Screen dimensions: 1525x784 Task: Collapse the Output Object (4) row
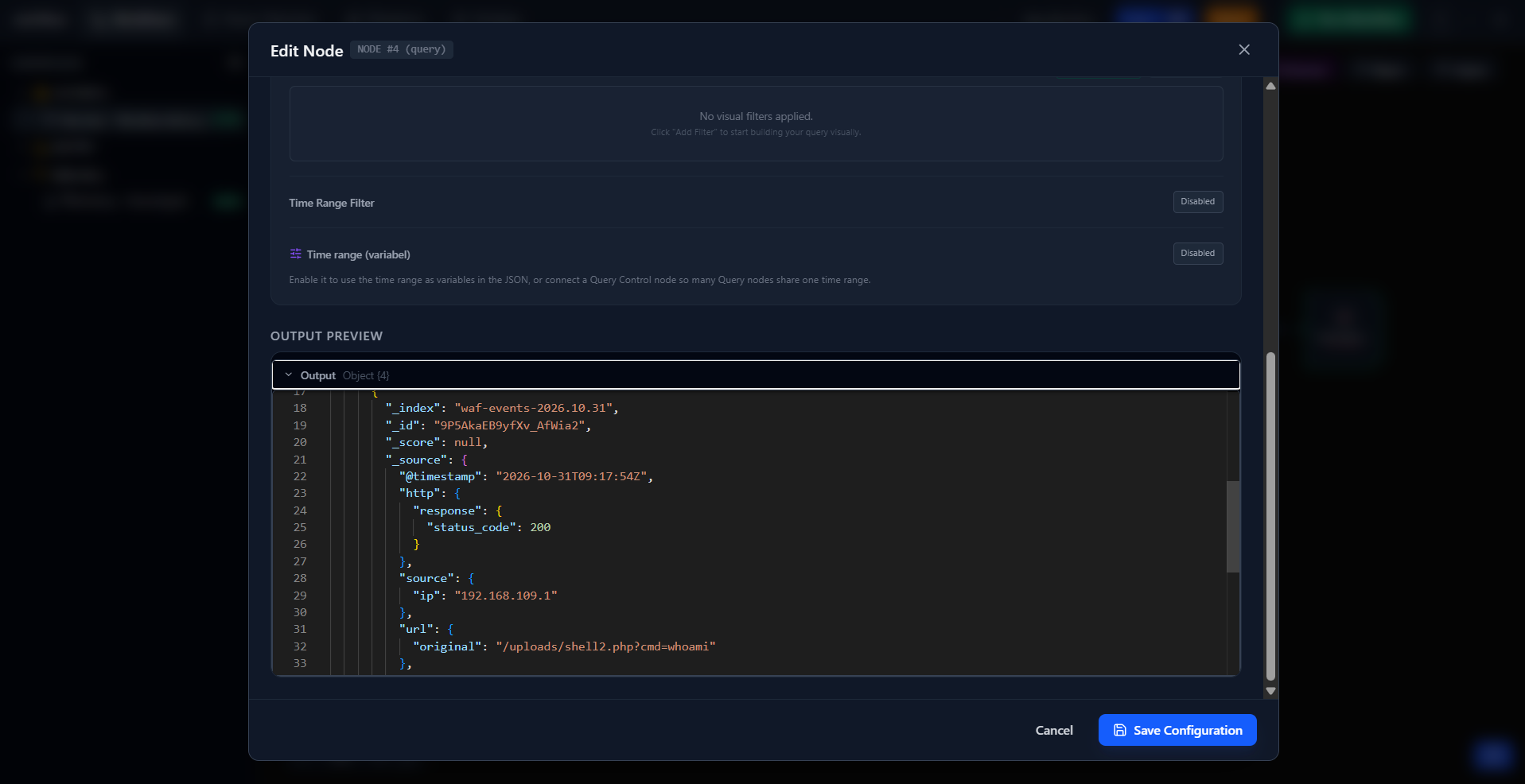pos(756,375)
